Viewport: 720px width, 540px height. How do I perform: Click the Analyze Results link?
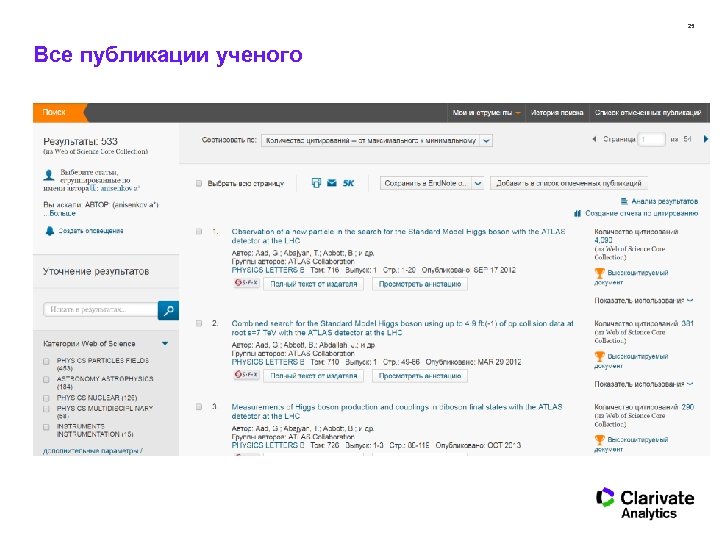pos(664,201)
